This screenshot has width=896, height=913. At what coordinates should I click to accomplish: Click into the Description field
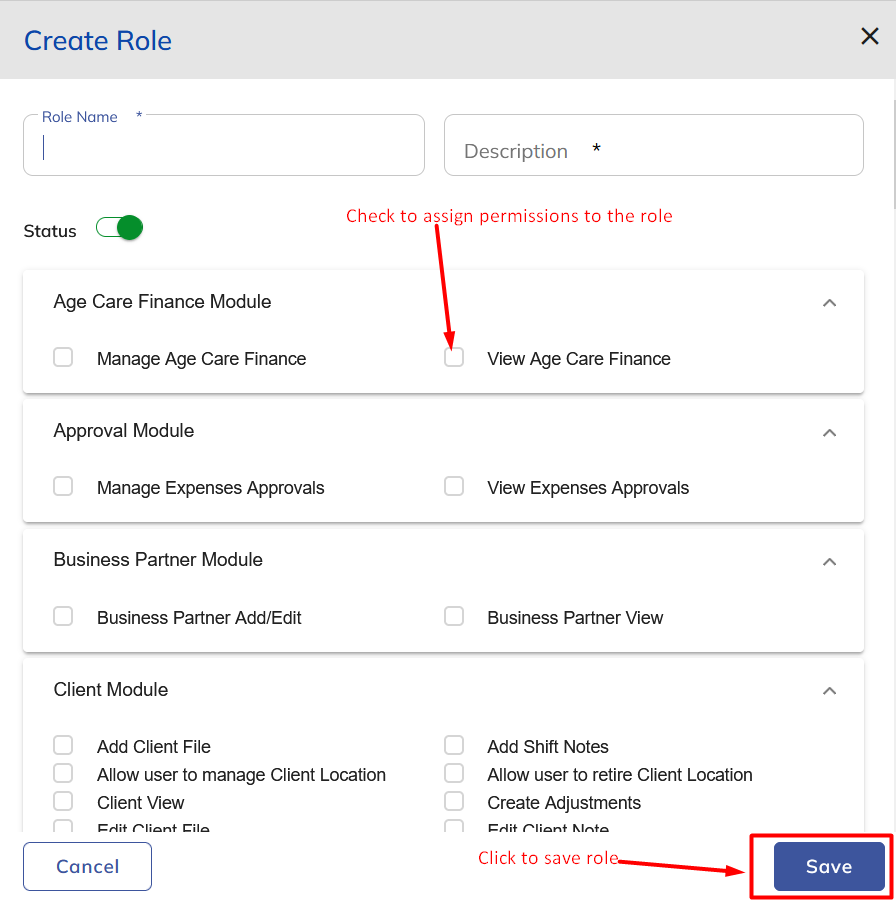coord(653,146)
